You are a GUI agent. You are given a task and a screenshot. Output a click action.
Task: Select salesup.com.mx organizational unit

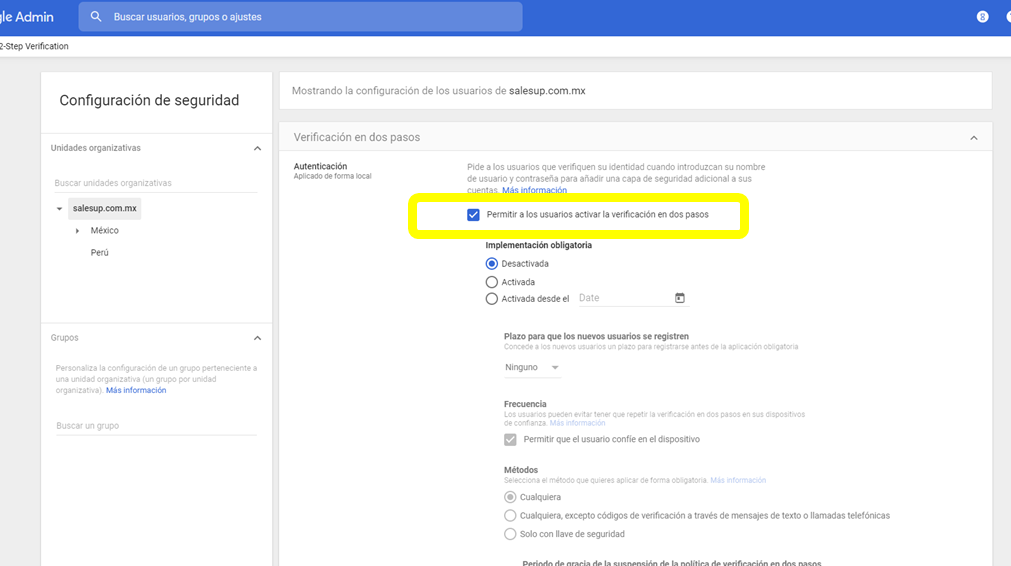click(104, 208)
